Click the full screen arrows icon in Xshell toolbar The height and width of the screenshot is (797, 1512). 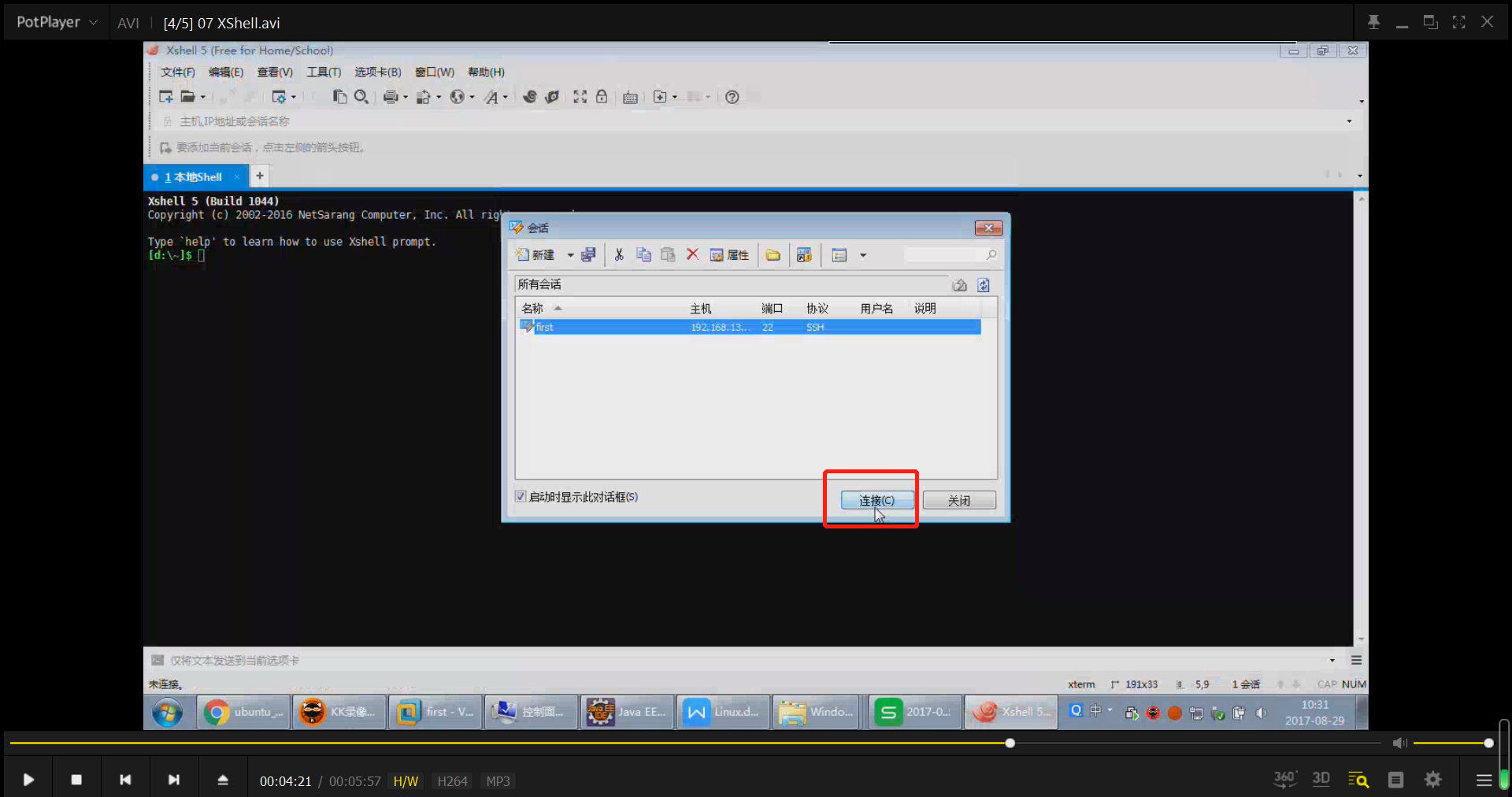coord(580,97)
